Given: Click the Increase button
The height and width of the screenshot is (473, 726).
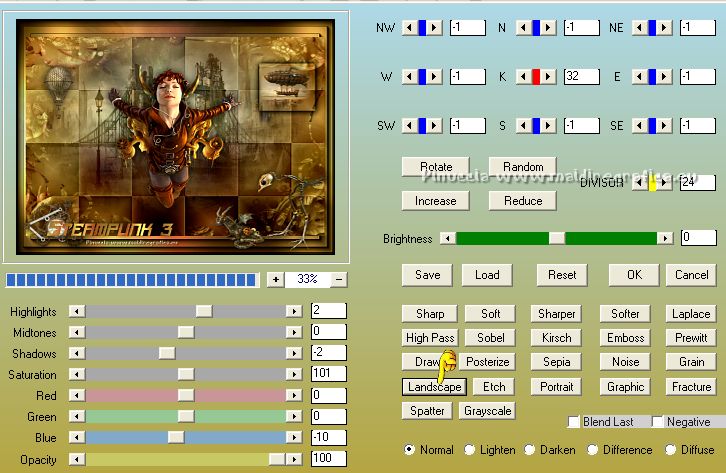Looking at the screenshot, I should (436, 201).
